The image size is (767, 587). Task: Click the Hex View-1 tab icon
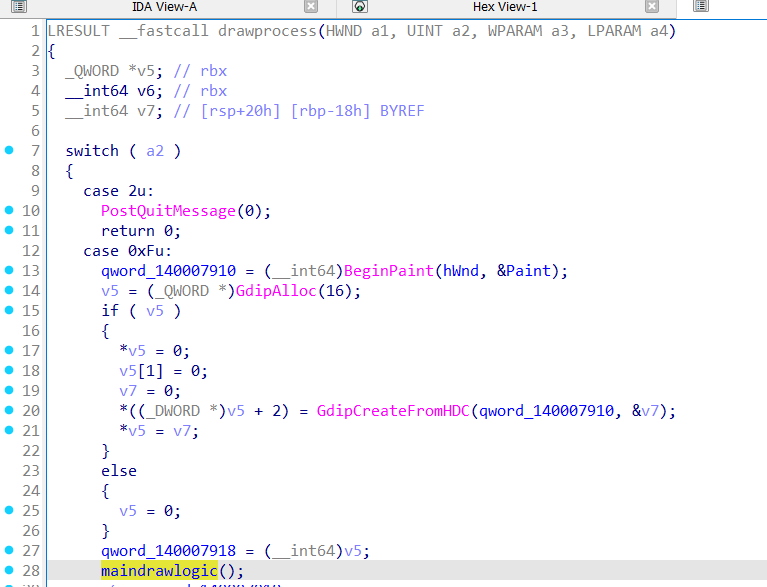click(360, 7)
